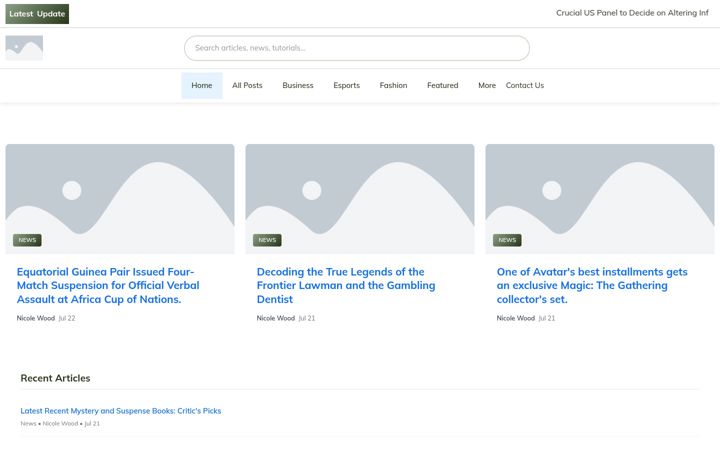Click the Latest Update badge

(37, 14)
